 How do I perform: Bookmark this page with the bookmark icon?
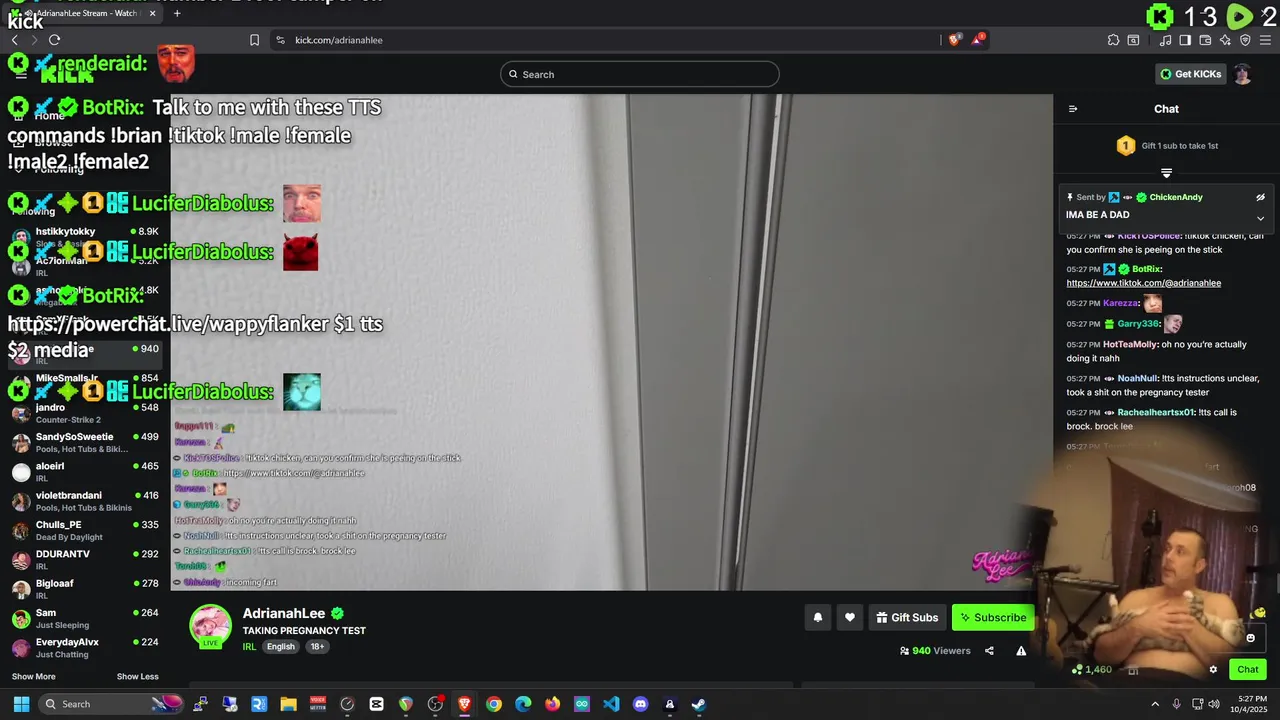point(254,40)
